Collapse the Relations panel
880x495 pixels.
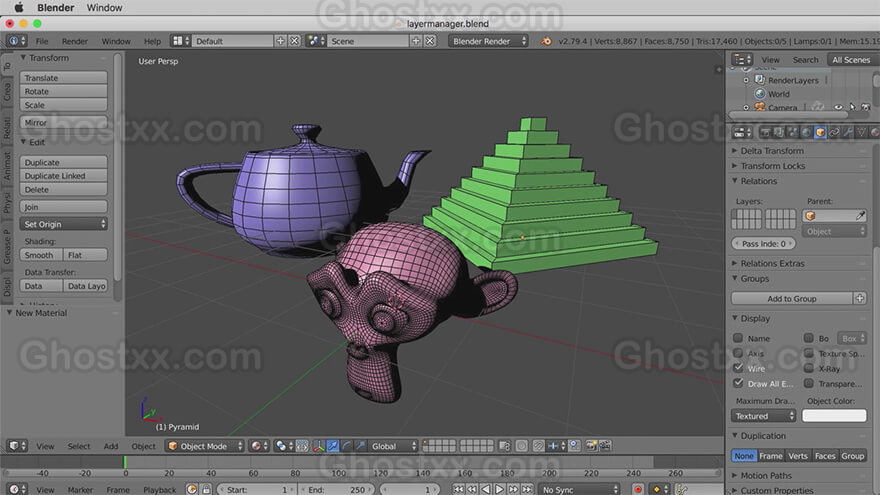tap(758, 181)
